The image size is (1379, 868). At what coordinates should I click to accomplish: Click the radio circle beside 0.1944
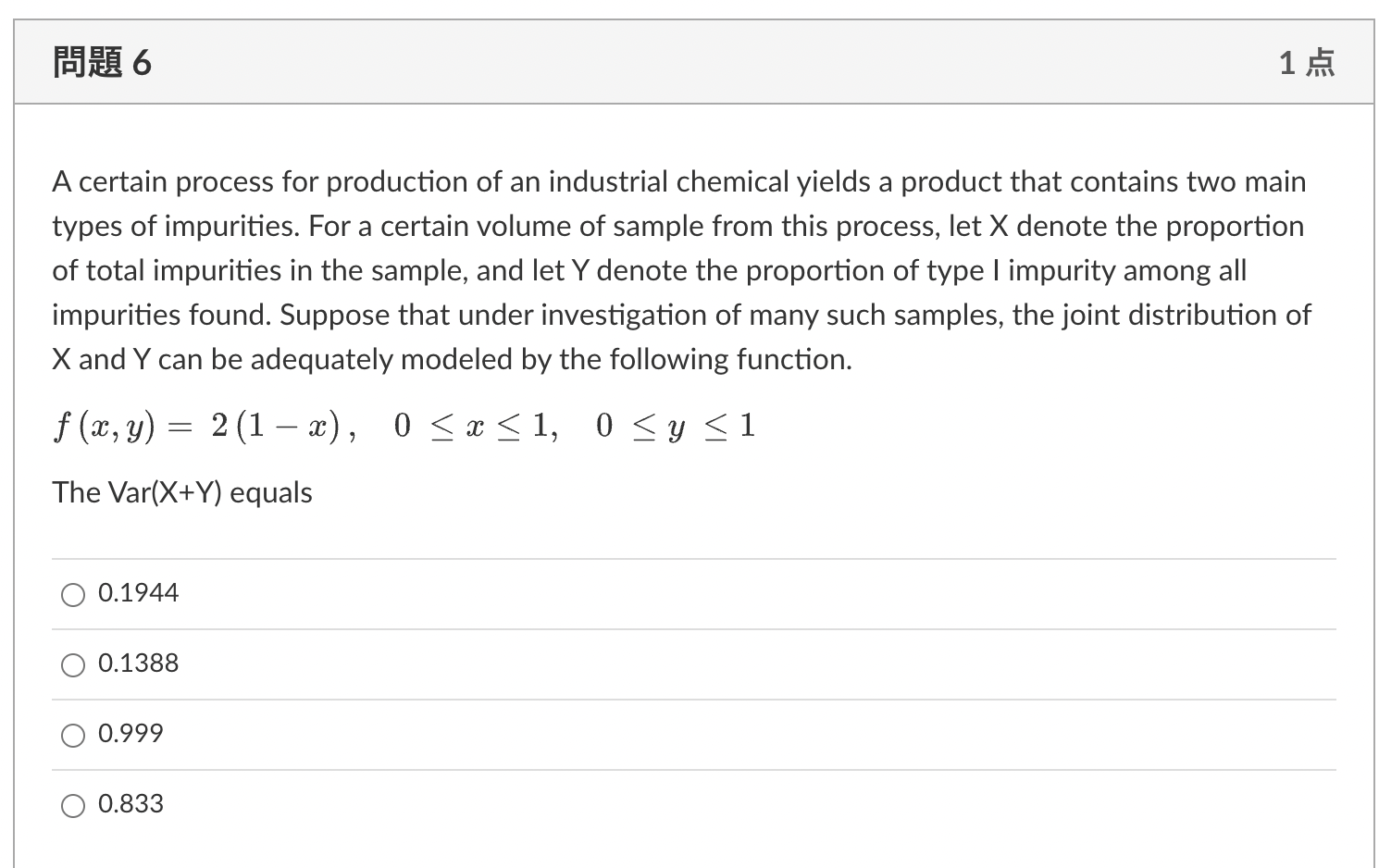(73, 595)
